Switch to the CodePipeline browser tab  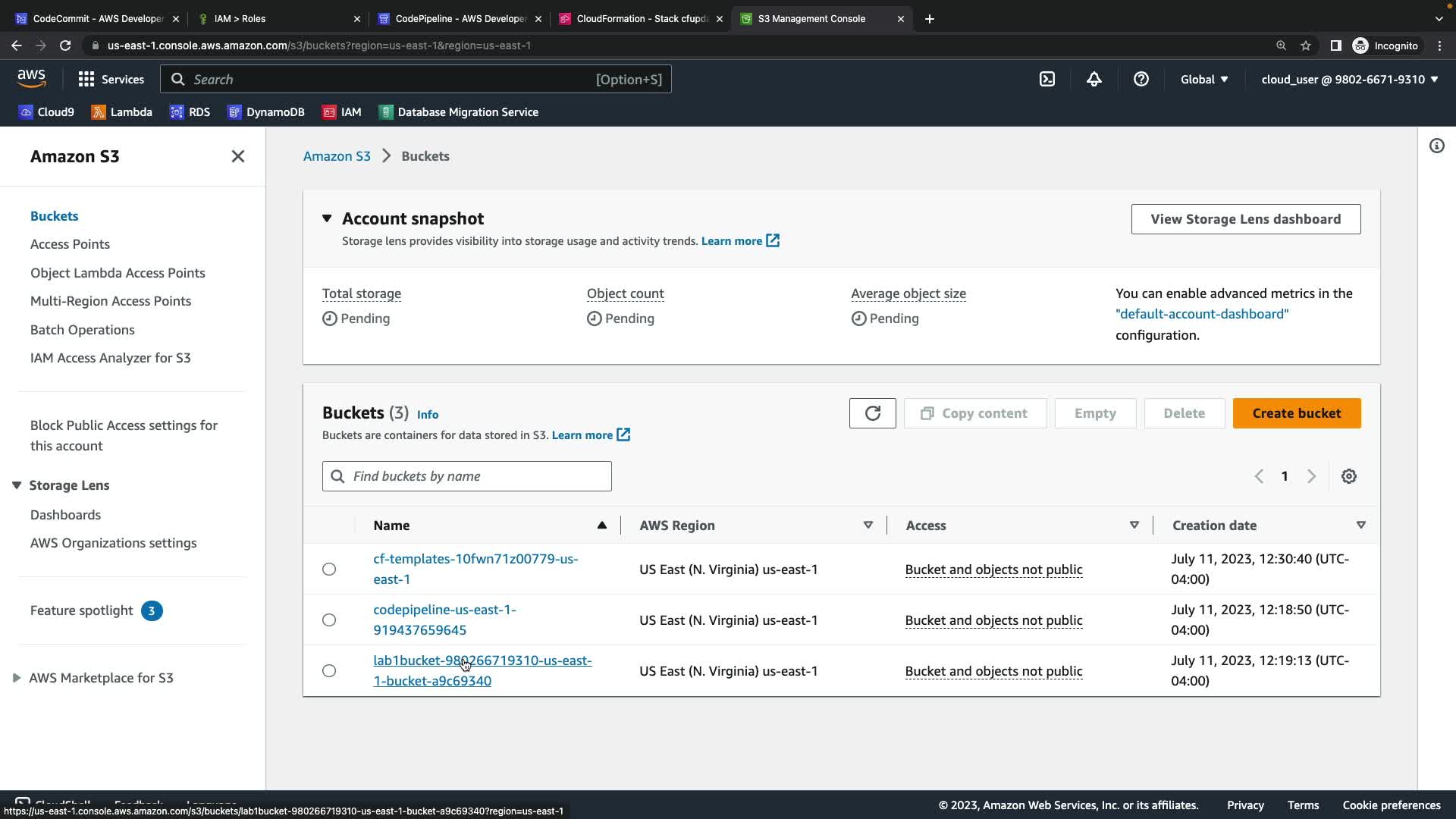pyautogui.click(x=460, y=18)
